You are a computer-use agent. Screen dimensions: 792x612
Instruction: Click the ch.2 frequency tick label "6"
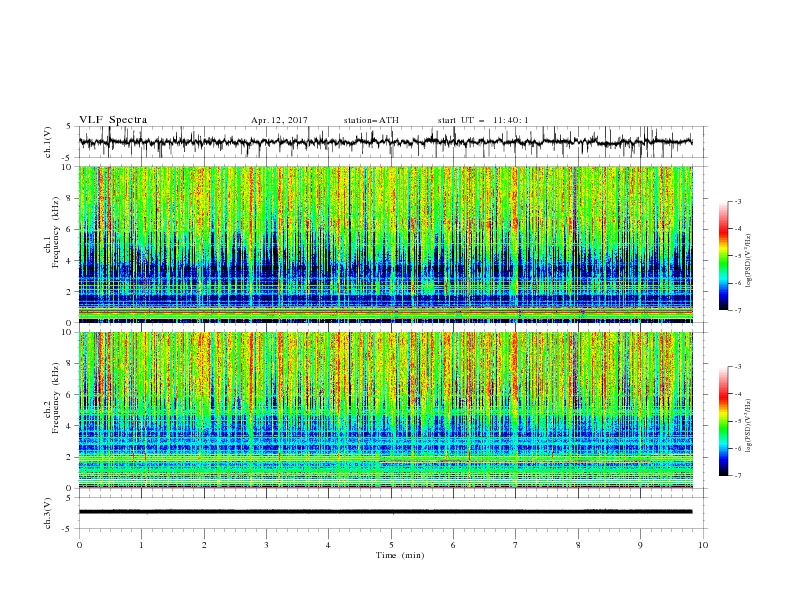(x=70, y=395)
